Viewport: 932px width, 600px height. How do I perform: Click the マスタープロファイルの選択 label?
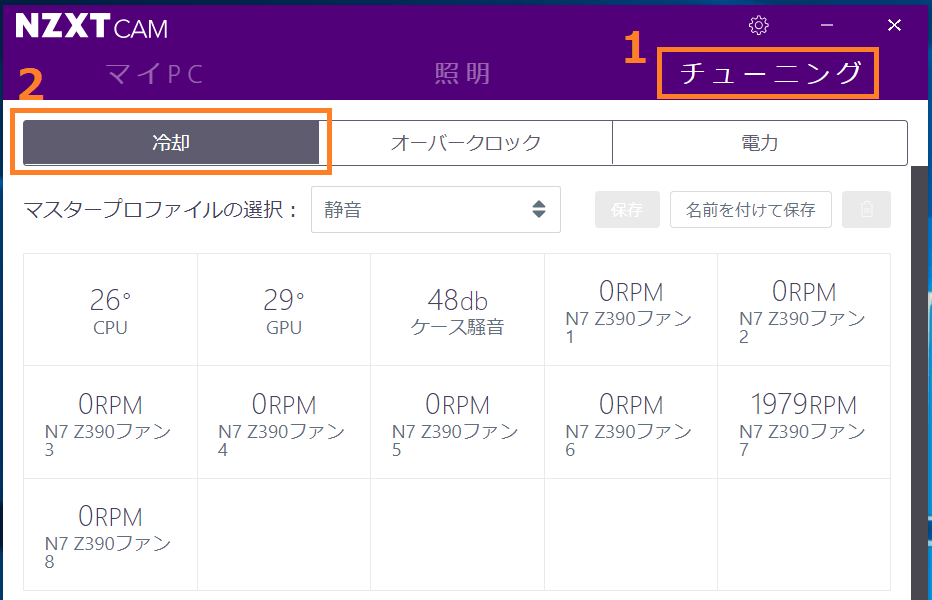coord(160,210)
